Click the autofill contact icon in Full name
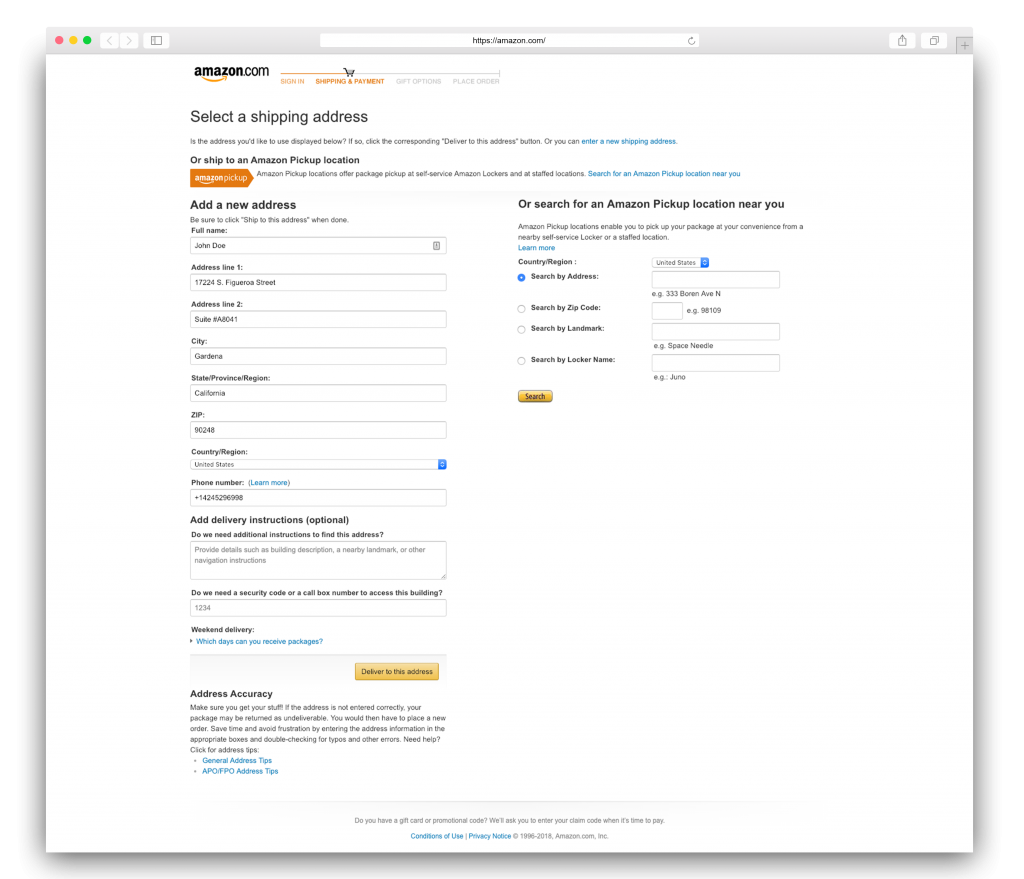This screenshot has width=1024, height=879. pos(436,246)
